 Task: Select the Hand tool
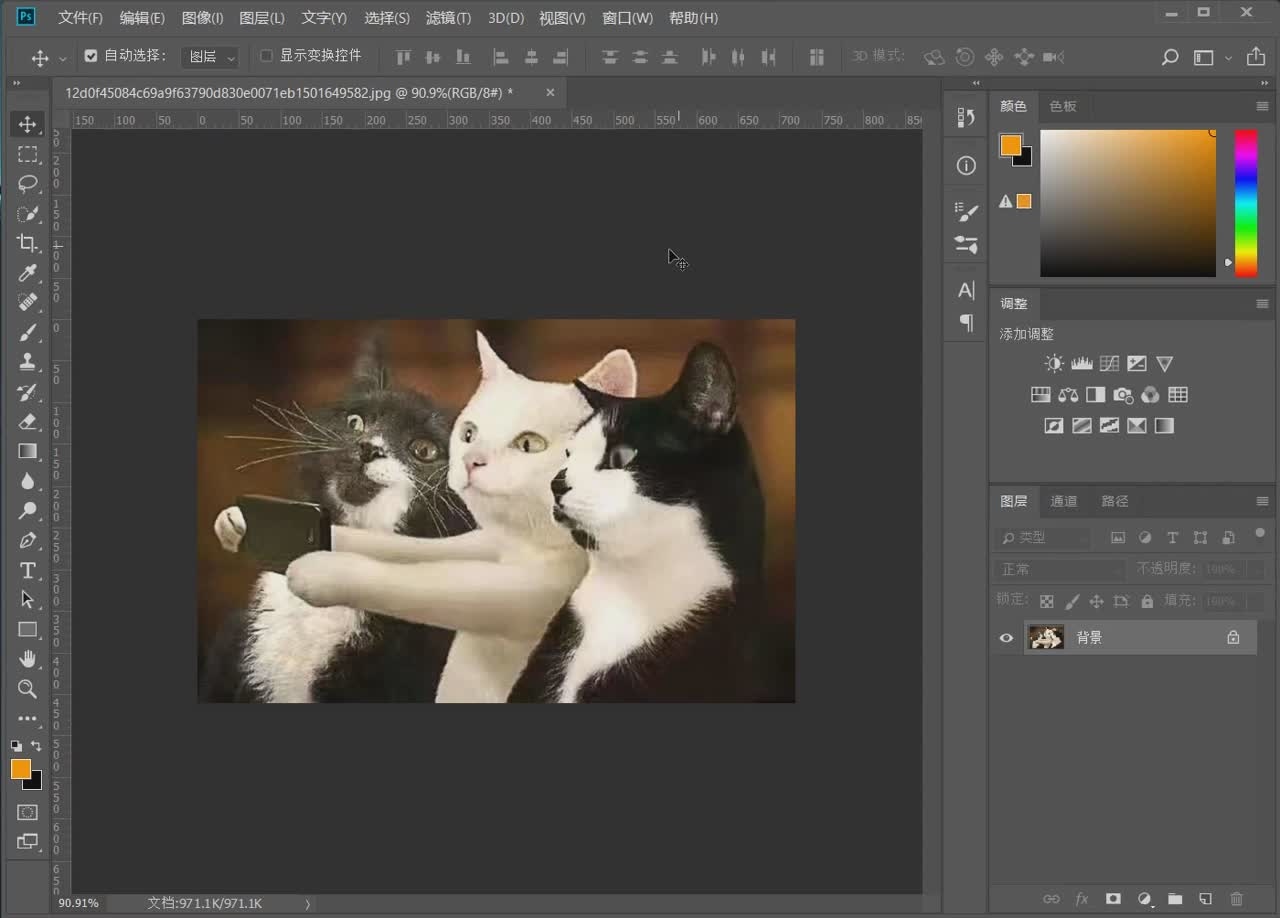pos(28,659)
